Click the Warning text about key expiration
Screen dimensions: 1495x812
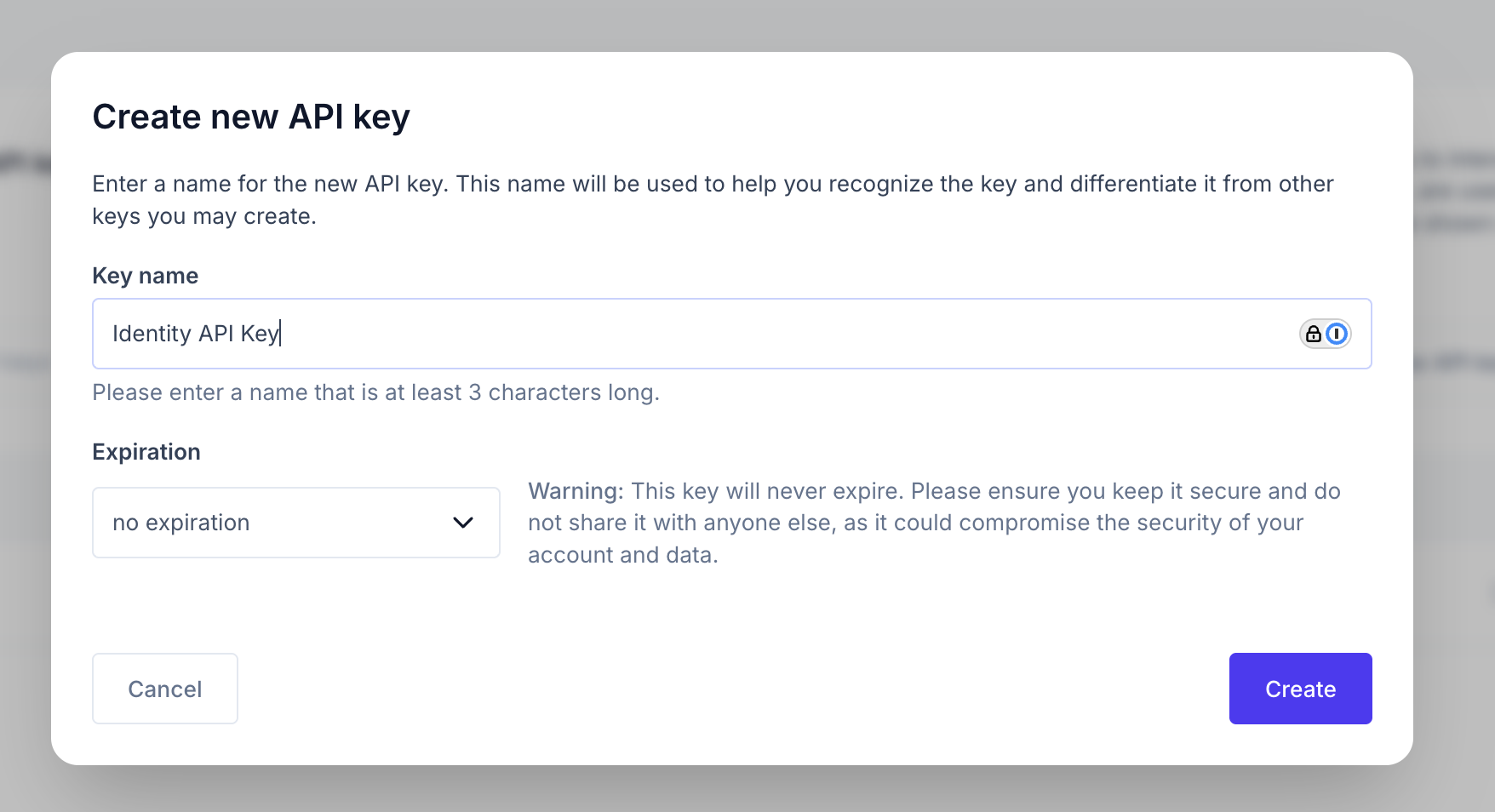(934, 523)
